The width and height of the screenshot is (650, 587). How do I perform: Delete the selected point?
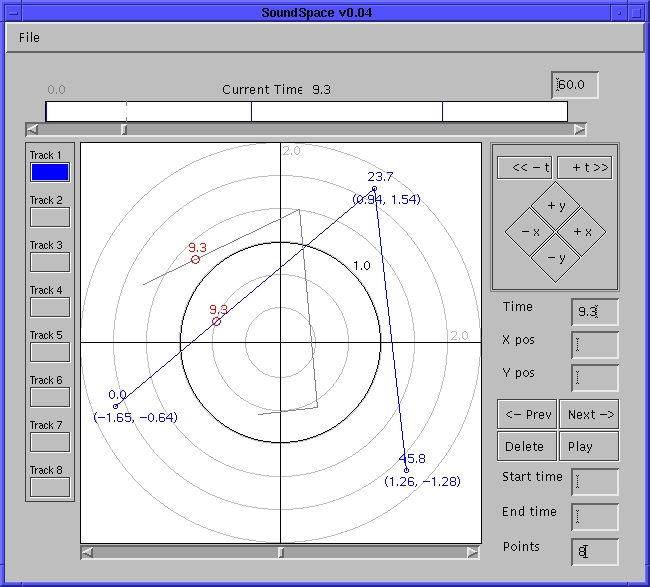(x=526, y=446)
